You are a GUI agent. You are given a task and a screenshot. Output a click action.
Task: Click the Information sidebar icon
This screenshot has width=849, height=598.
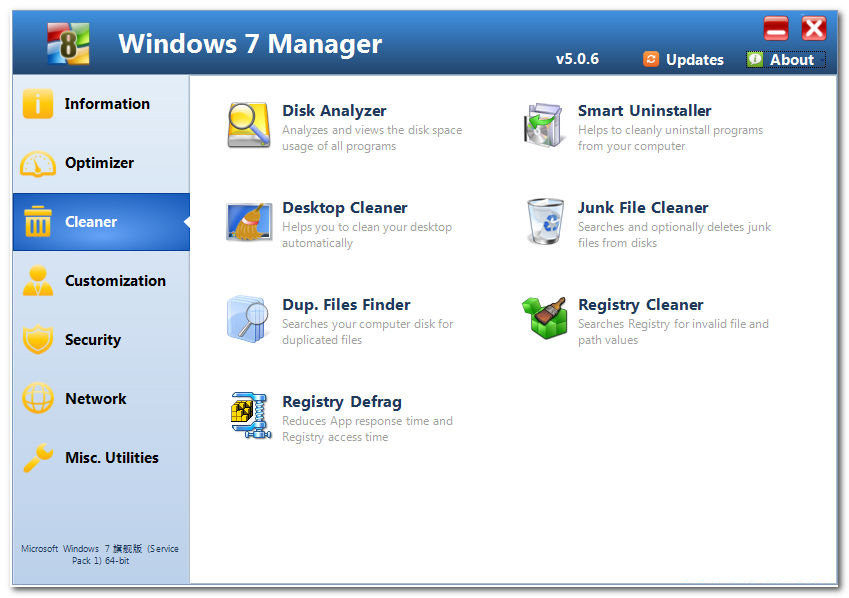tap(37, 103)
